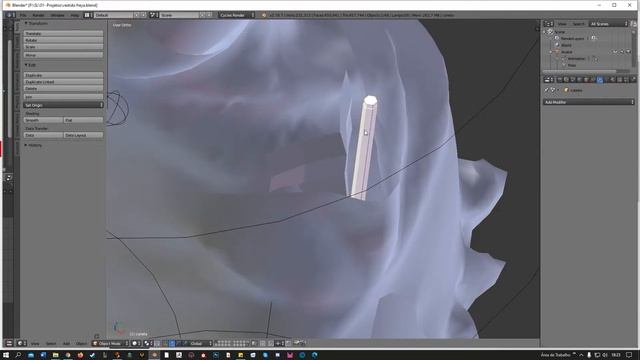Open the Window menu
Image resolution: width=640 pixels, height=360 pixels.
[58, 15]
